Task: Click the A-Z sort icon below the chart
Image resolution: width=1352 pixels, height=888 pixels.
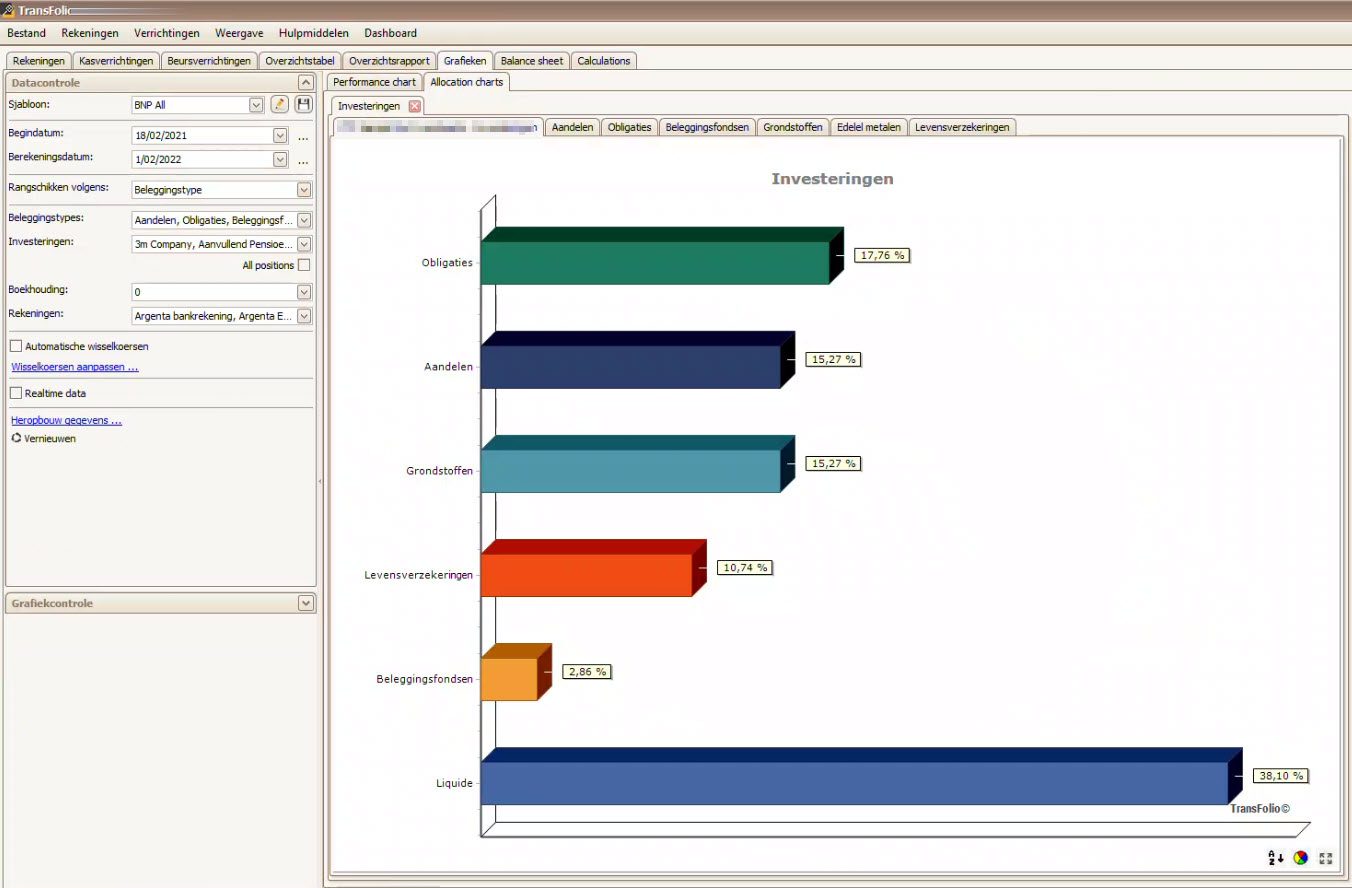Action: [x=1273, y=858]
